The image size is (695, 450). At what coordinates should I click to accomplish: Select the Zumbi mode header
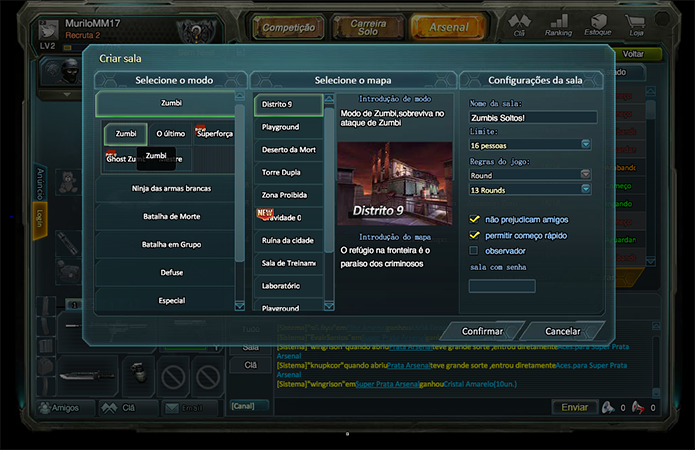[165, 103]
